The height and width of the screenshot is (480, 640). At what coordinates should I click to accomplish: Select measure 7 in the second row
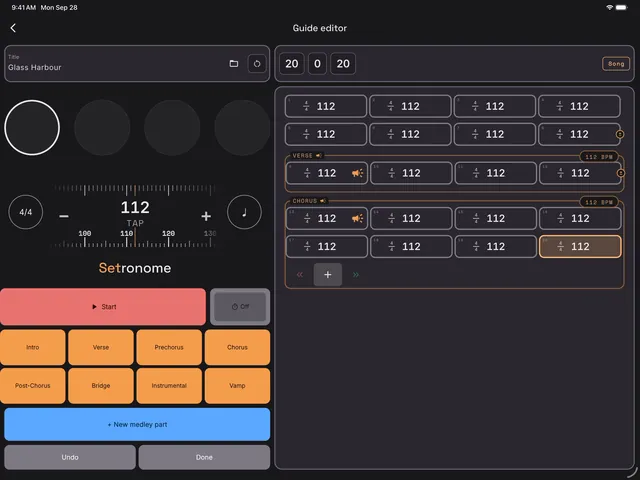pos(495,134)
